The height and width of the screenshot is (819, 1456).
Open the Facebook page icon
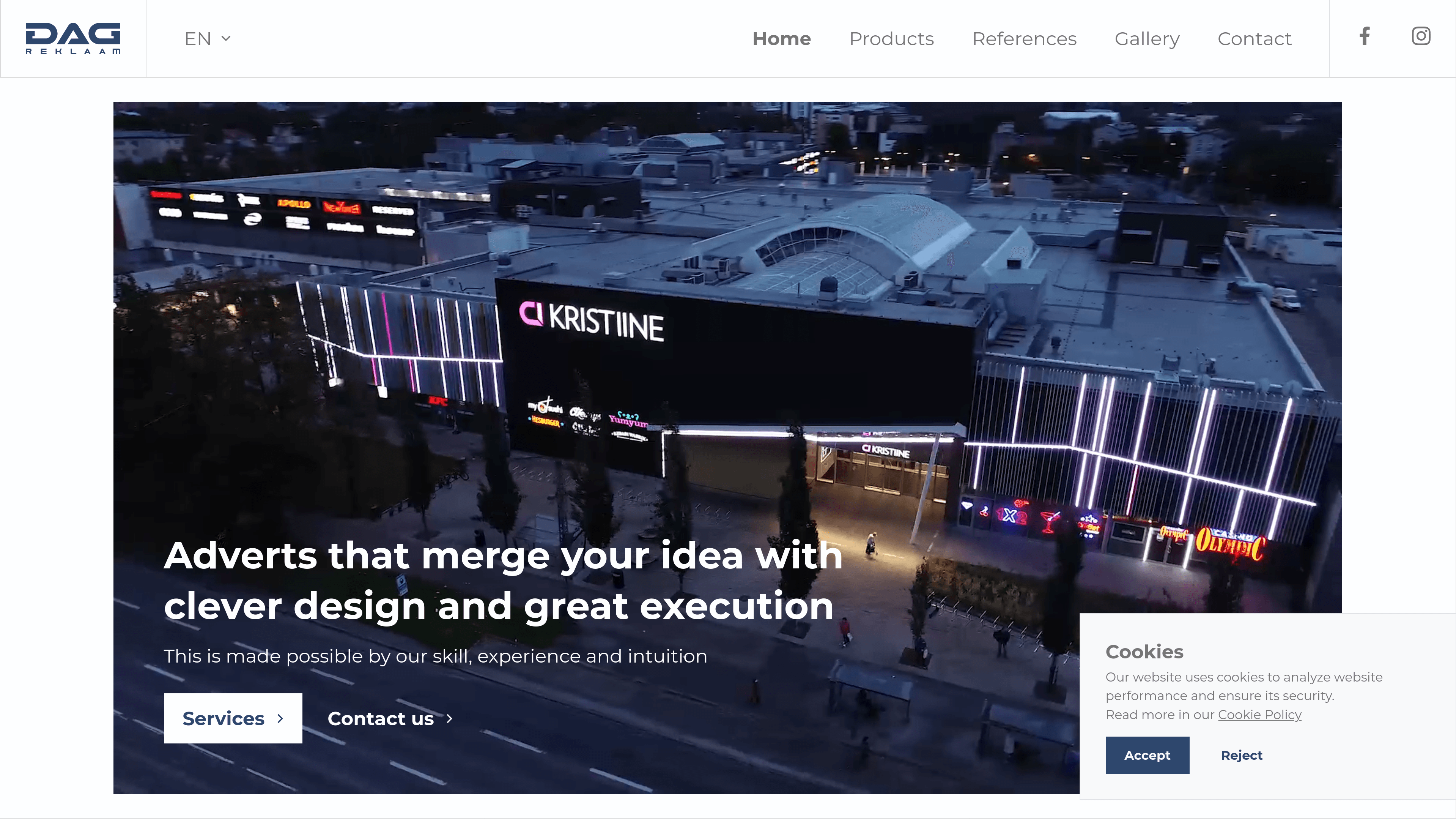coord(1365,36)
